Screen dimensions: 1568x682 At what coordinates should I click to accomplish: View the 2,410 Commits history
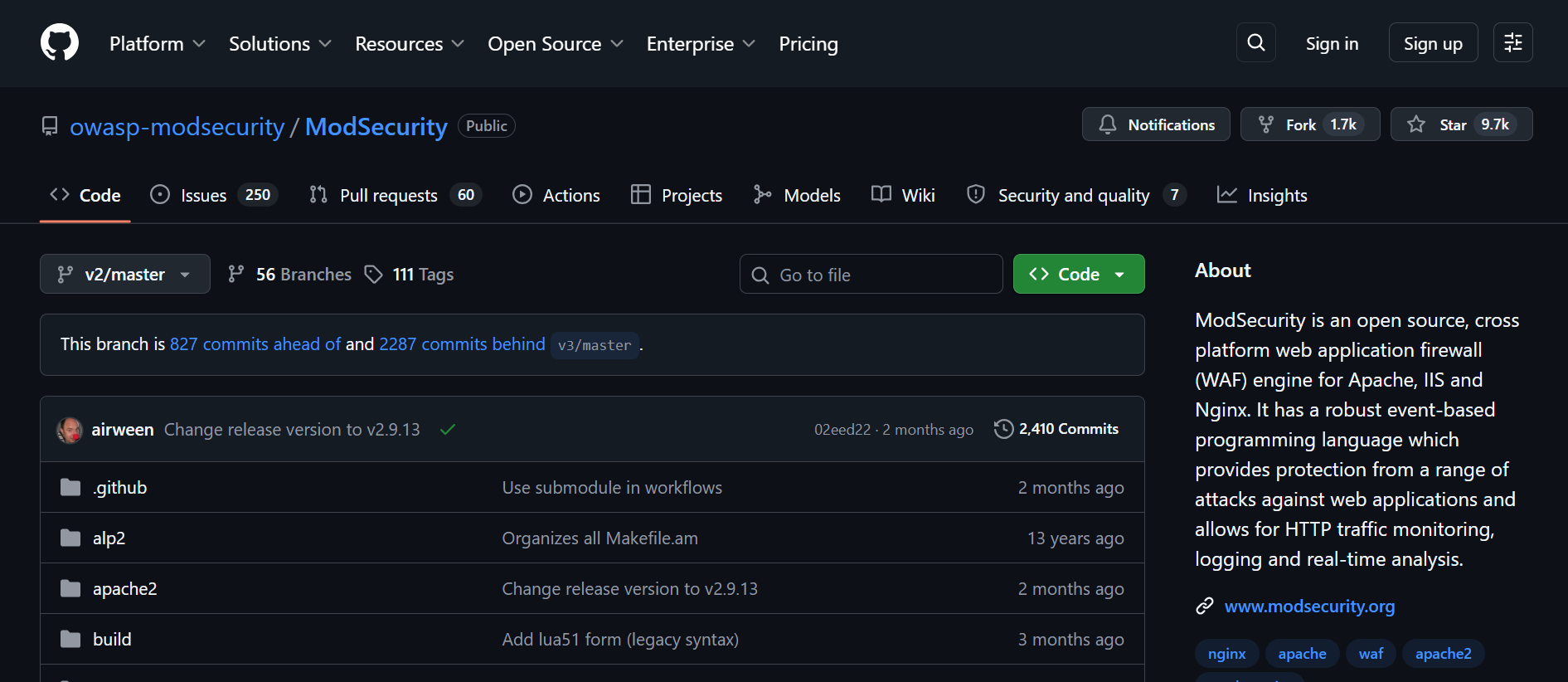tap(1056, 429)
